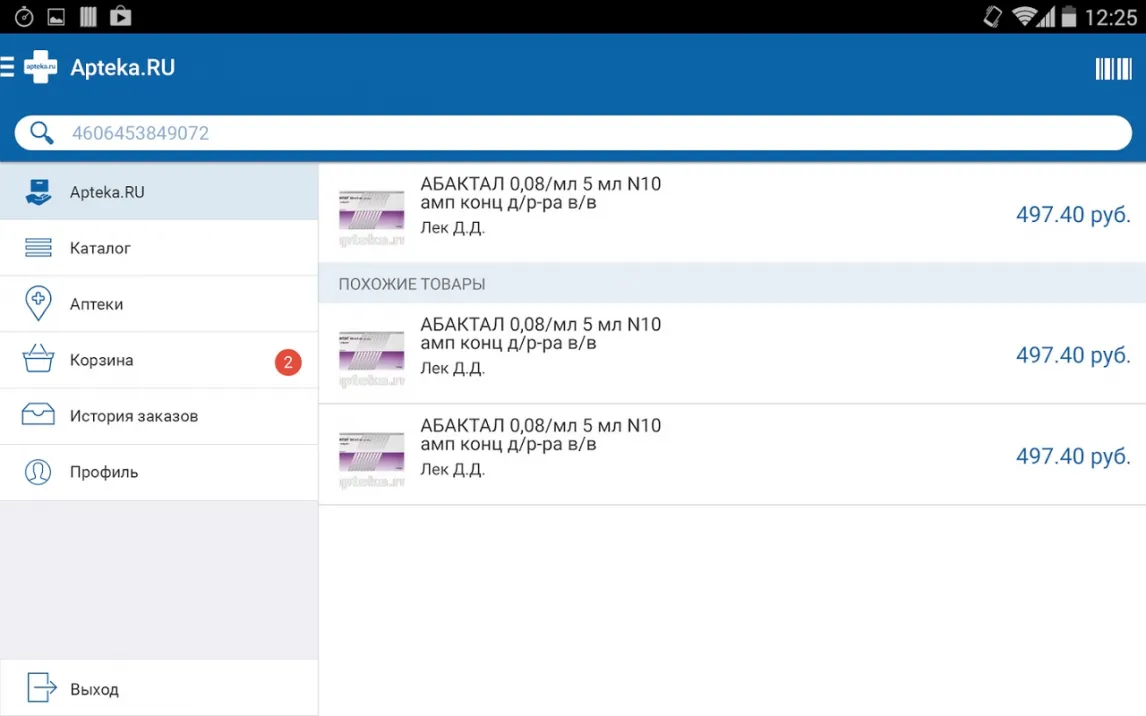Tap the Каталог list icon

(x=38, y=248)
